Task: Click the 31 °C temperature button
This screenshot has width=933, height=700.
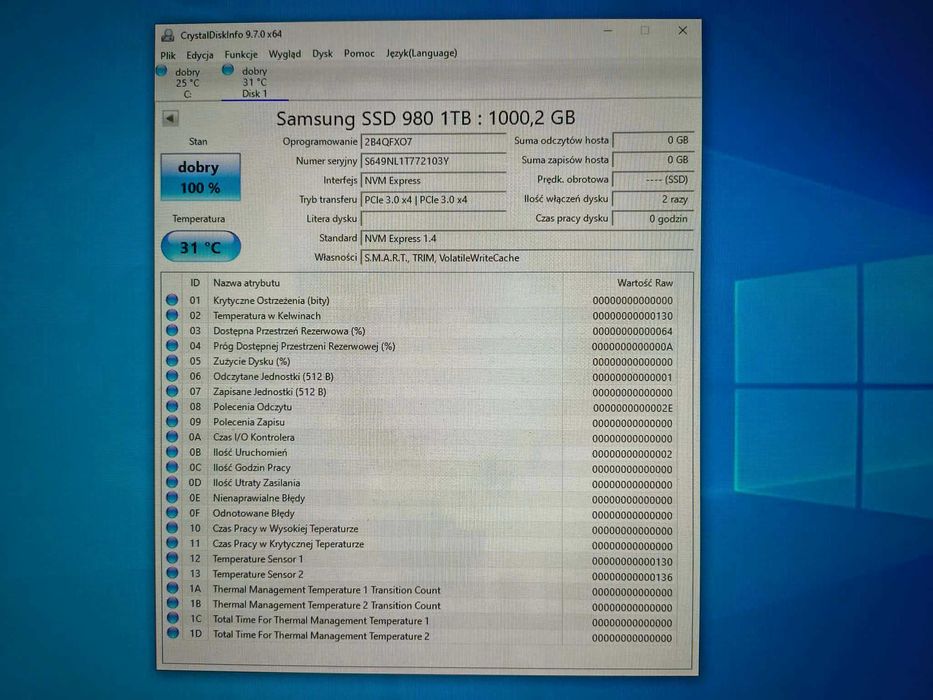Action: click(201, 246)
